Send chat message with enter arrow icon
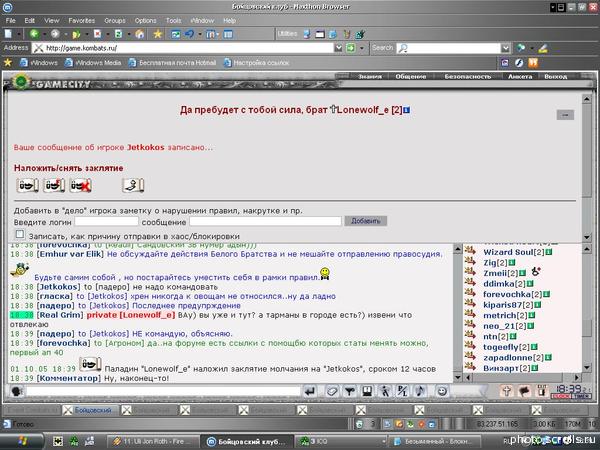The height and width of the screenshot is (450, 600). [x=310, y=391]
